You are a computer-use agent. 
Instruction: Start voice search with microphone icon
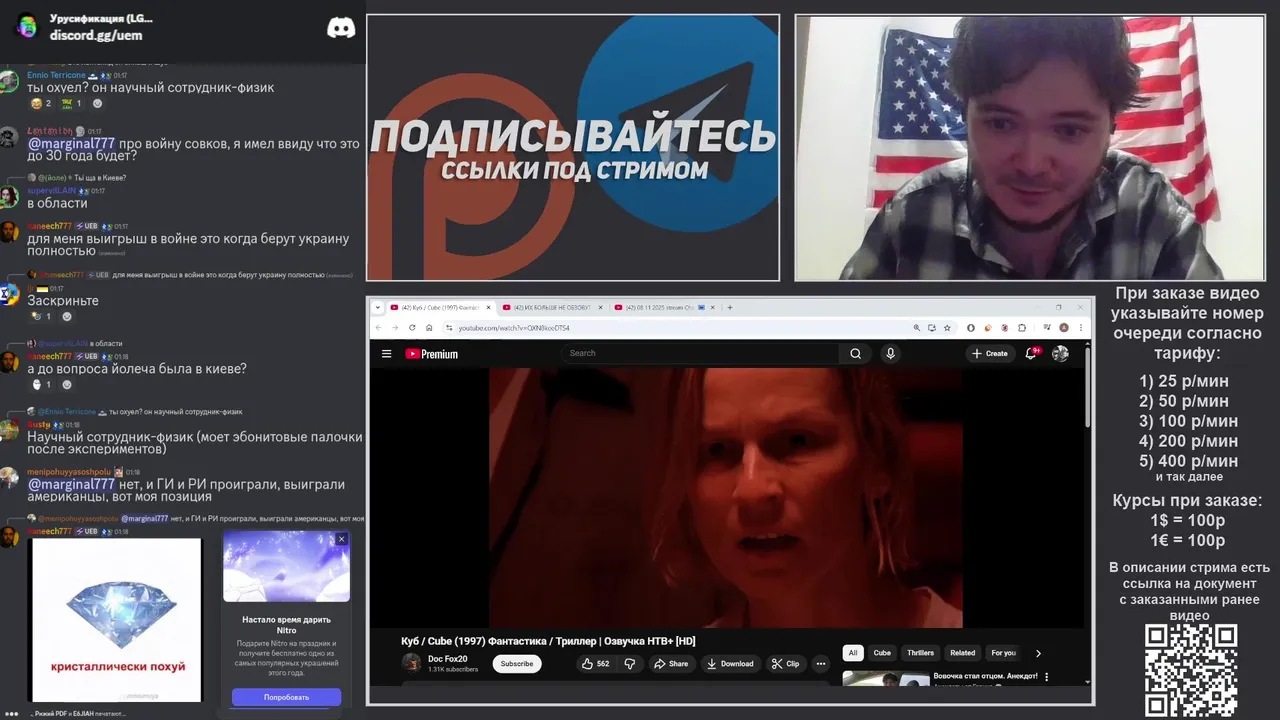890,353
